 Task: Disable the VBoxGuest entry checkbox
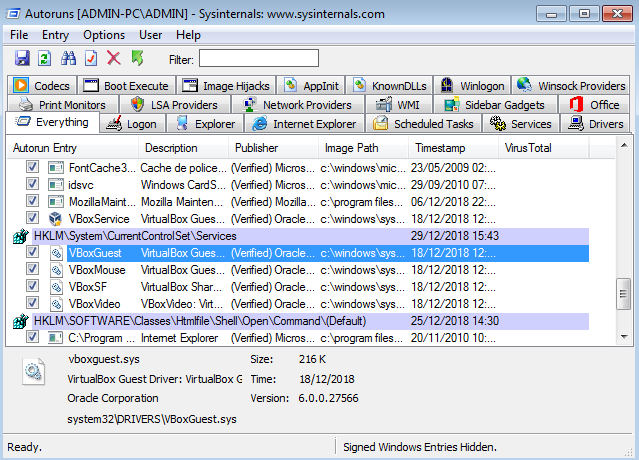pos(32,252)
